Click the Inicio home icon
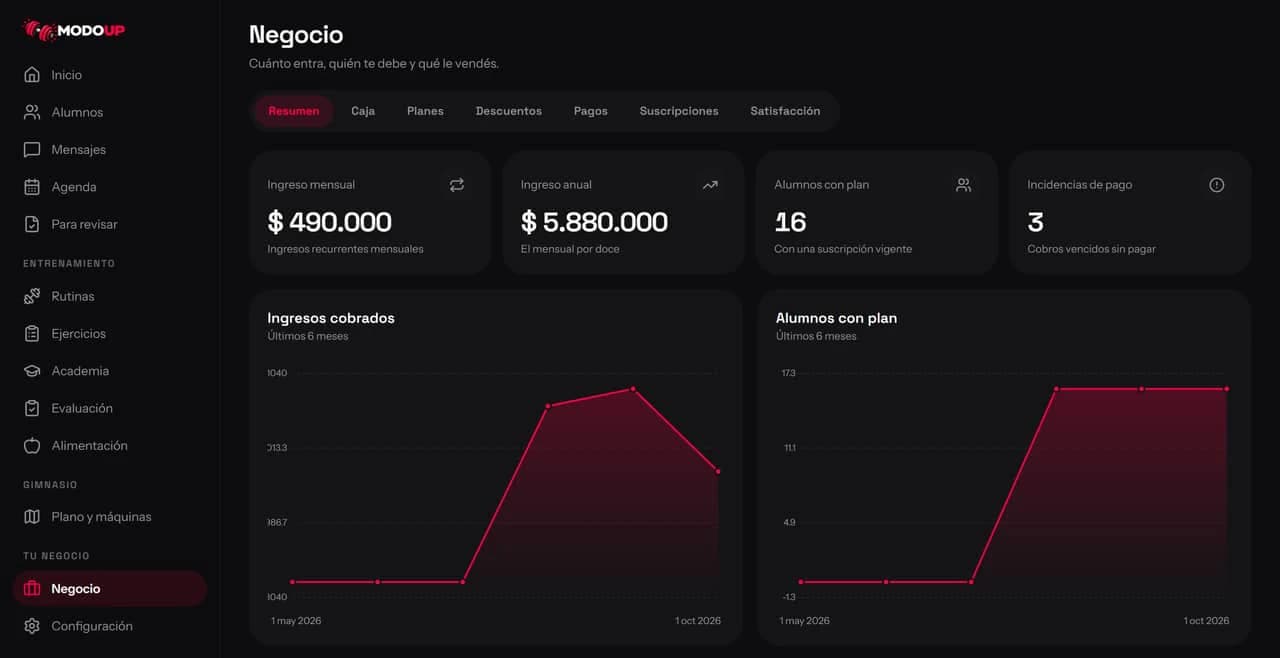Viewport: 1280px width, 658px height. tap(32, 75)
